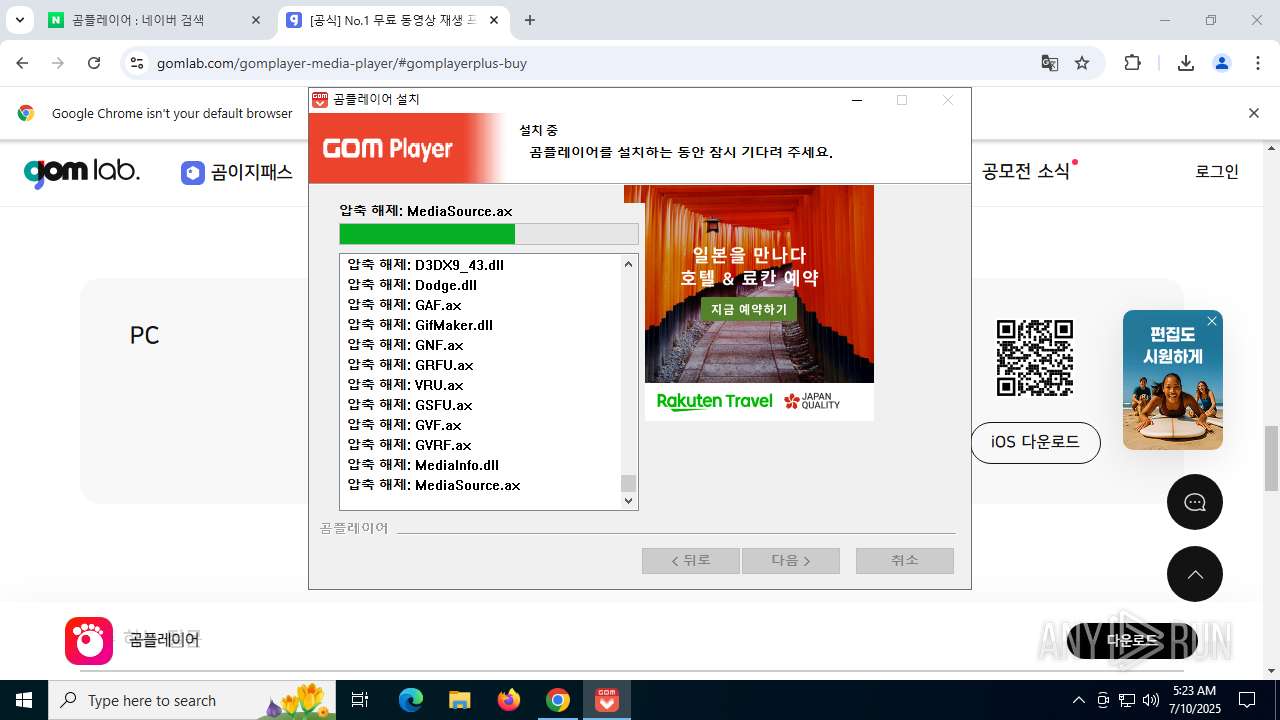Launch Microsoft Edge from taskbar
Viewport: 1280px width, 720px height.
(x=411, y=700)
